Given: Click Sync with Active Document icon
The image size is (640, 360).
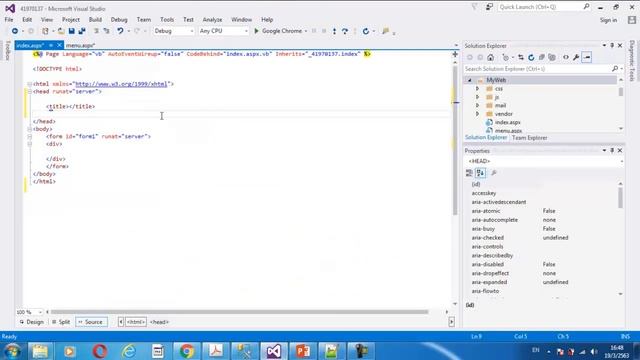Looking at the screenshot, I should point(521,58).
